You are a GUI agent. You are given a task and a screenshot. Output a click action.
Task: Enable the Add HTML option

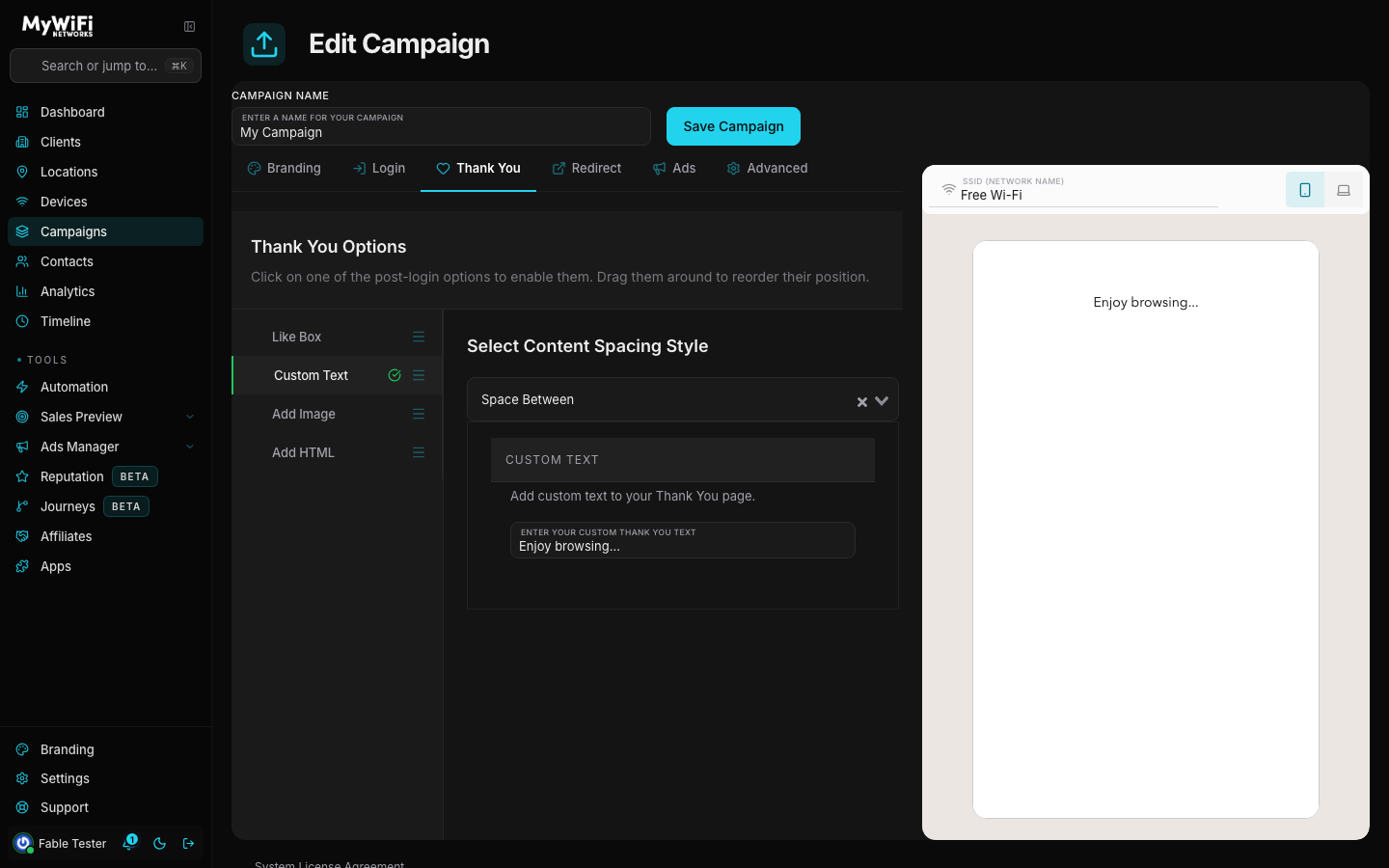(303, 452)
